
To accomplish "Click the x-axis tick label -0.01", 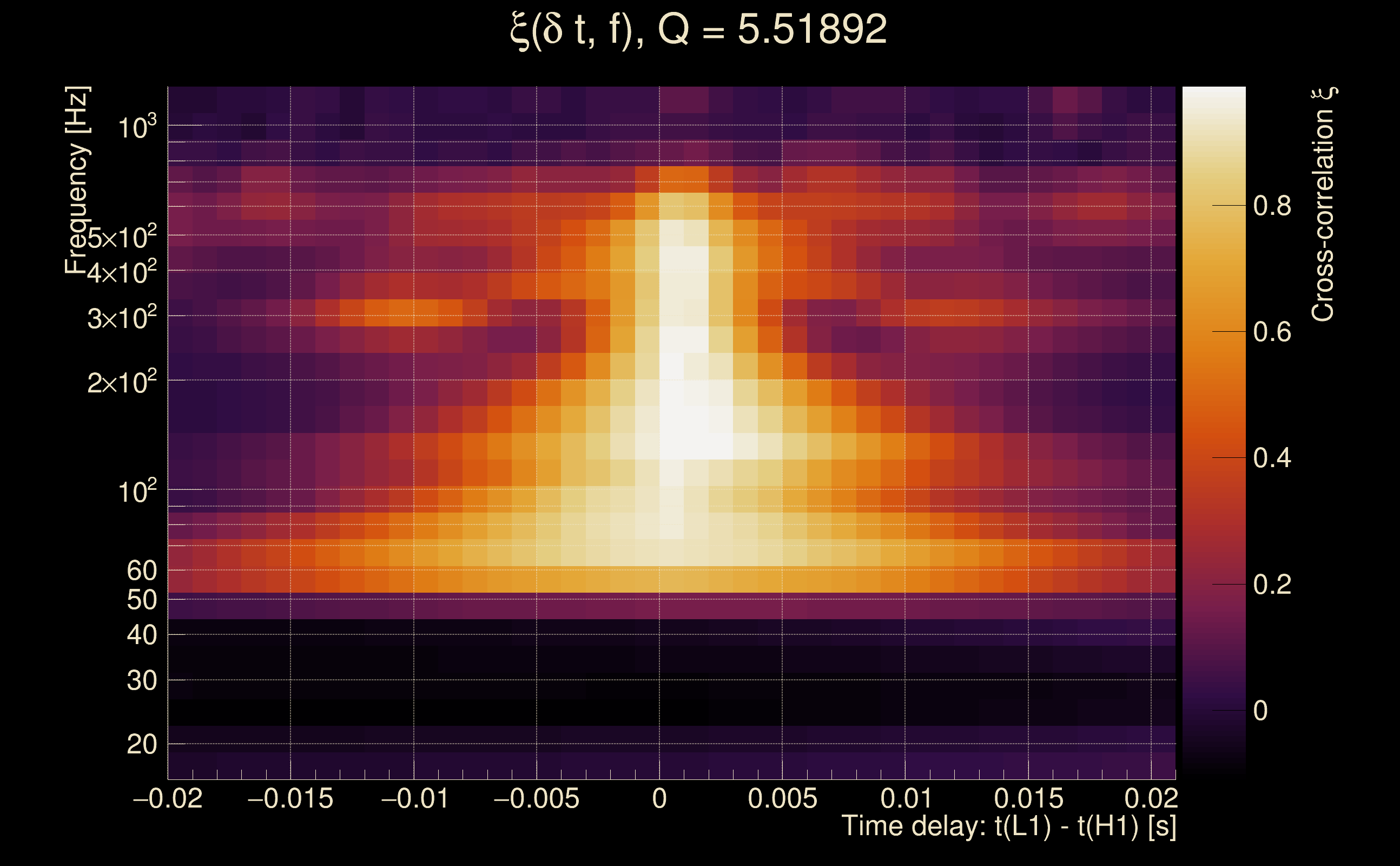I will (x=414, y=798).
